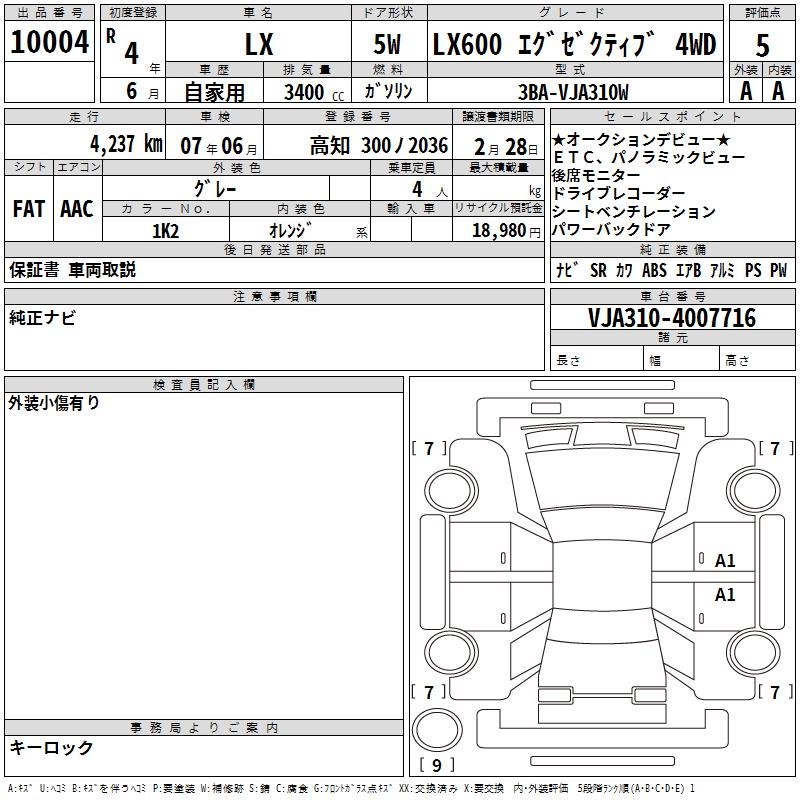Select grade text LX600 エグゼクティブ 4WD

574,44
